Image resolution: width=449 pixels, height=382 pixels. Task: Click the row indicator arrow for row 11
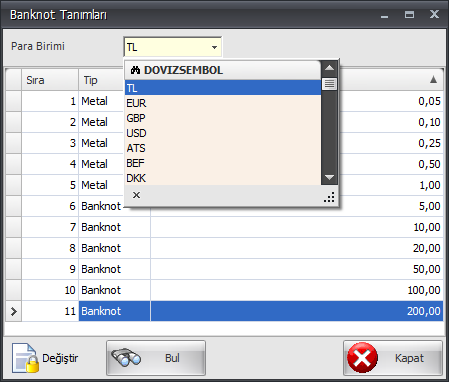click(14, 311)
